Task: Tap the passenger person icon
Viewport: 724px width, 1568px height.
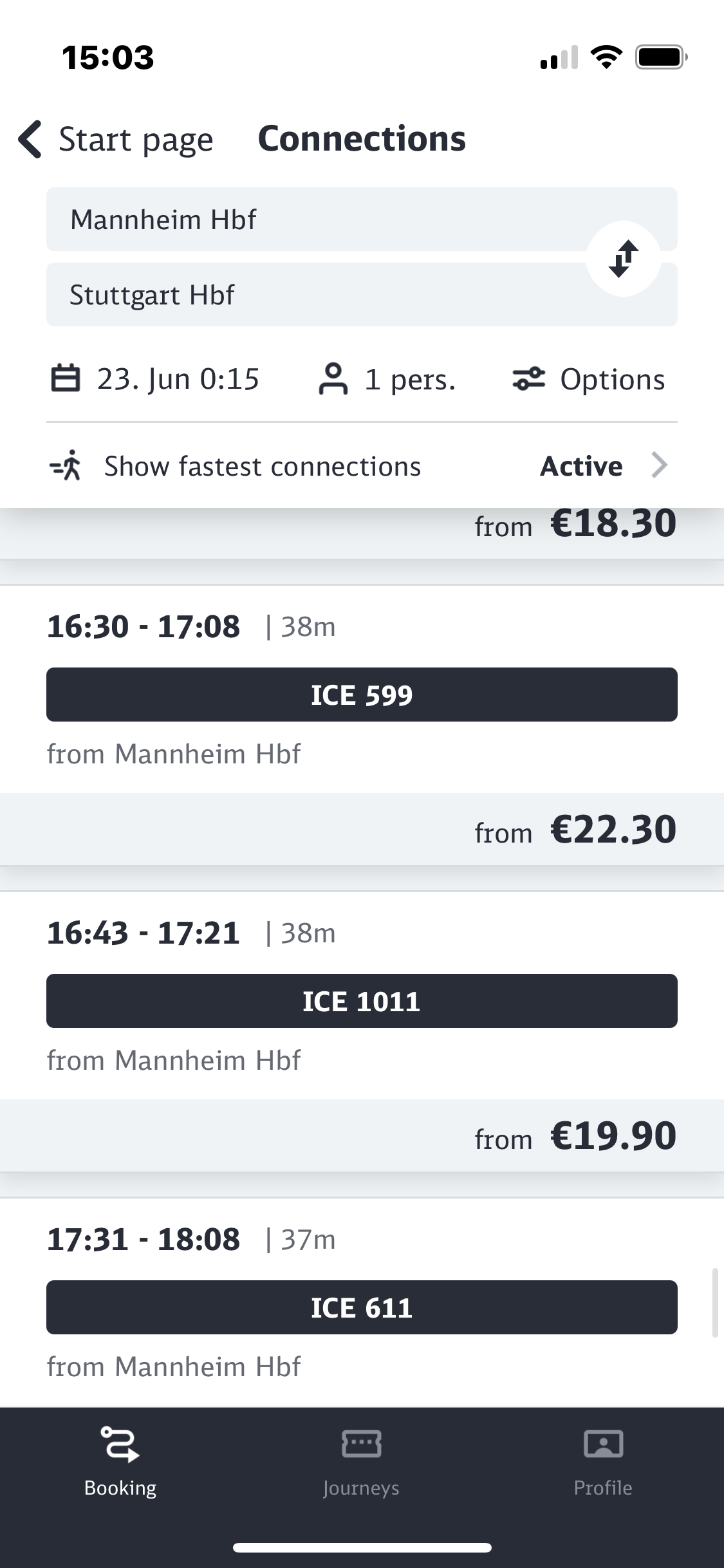Action: (x=333, y=378)
